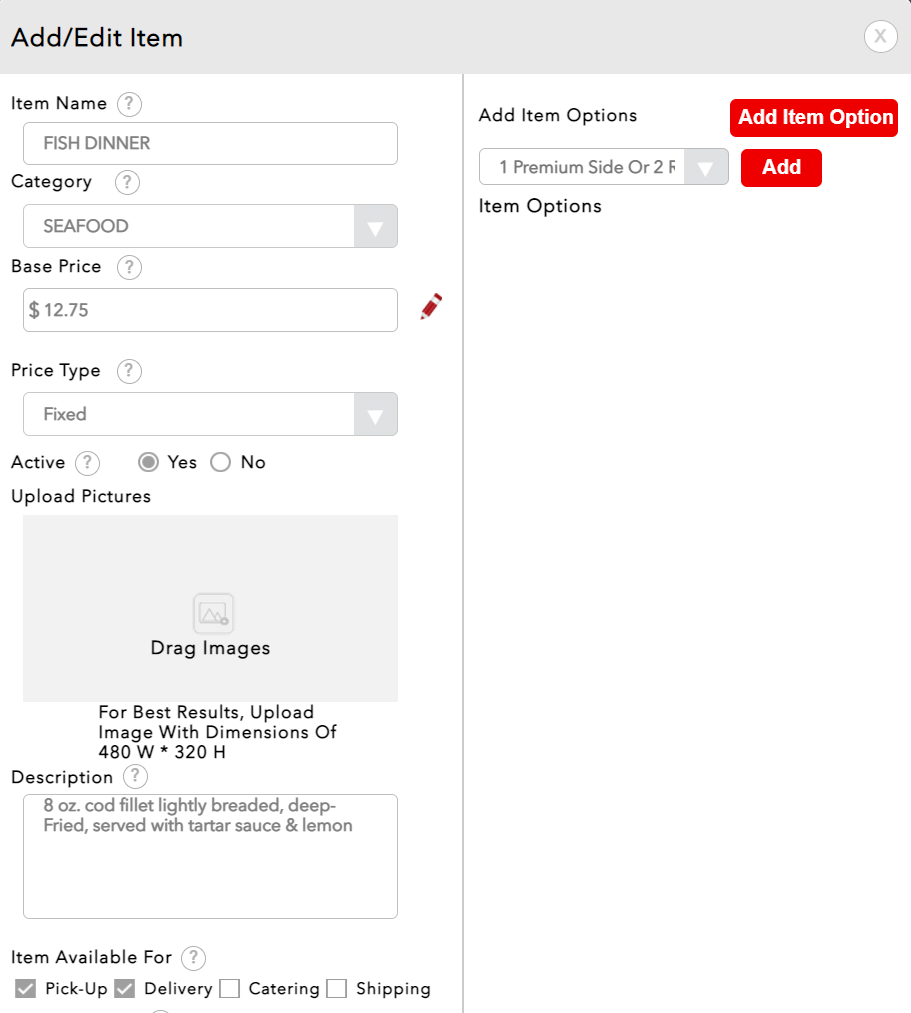Open the Base Price help tooltip icon
This screenshot has width=911, height=1013.
[x=129, y=268]
